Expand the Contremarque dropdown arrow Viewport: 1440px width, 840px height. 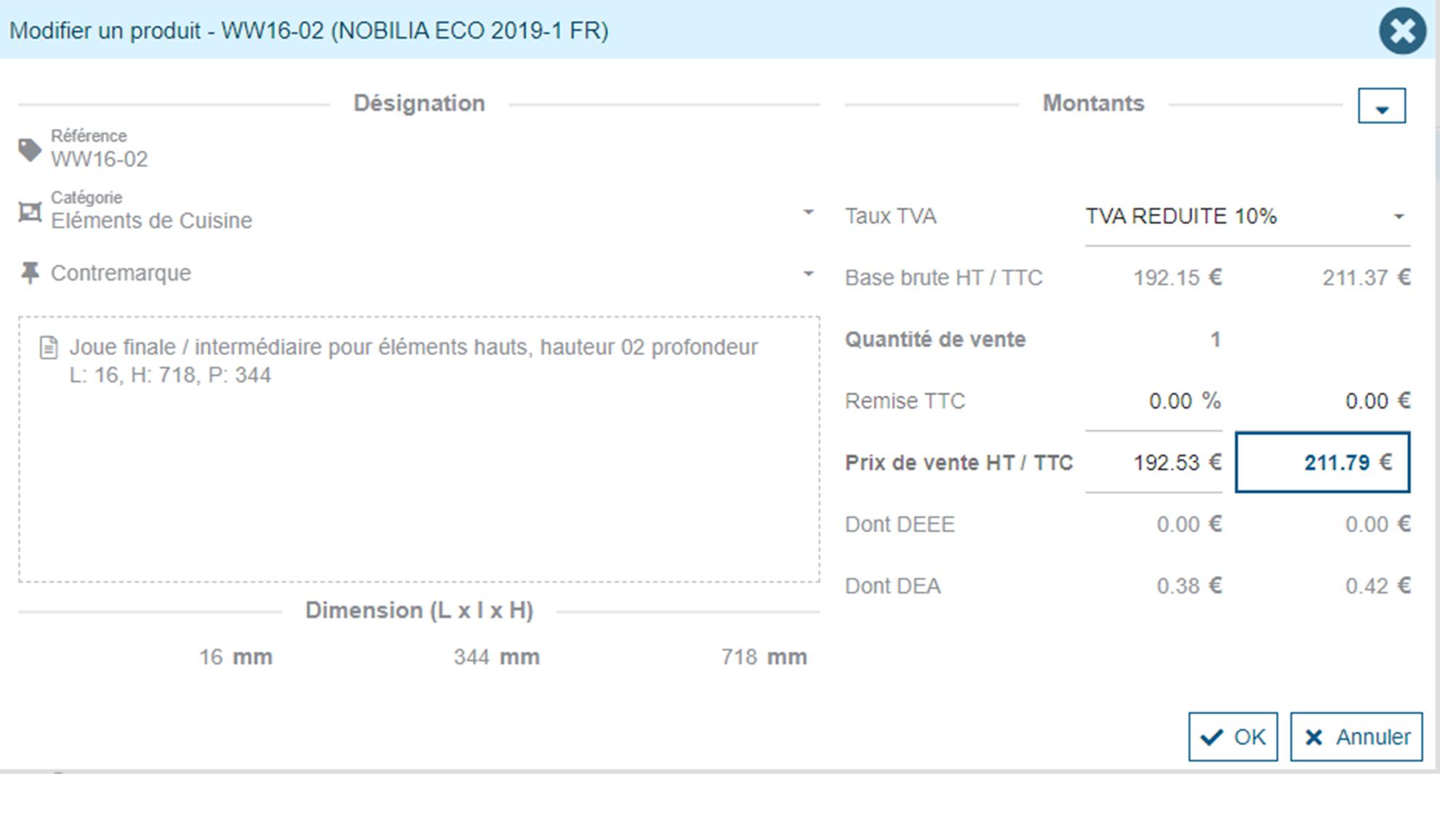click(x=808, y=274)
